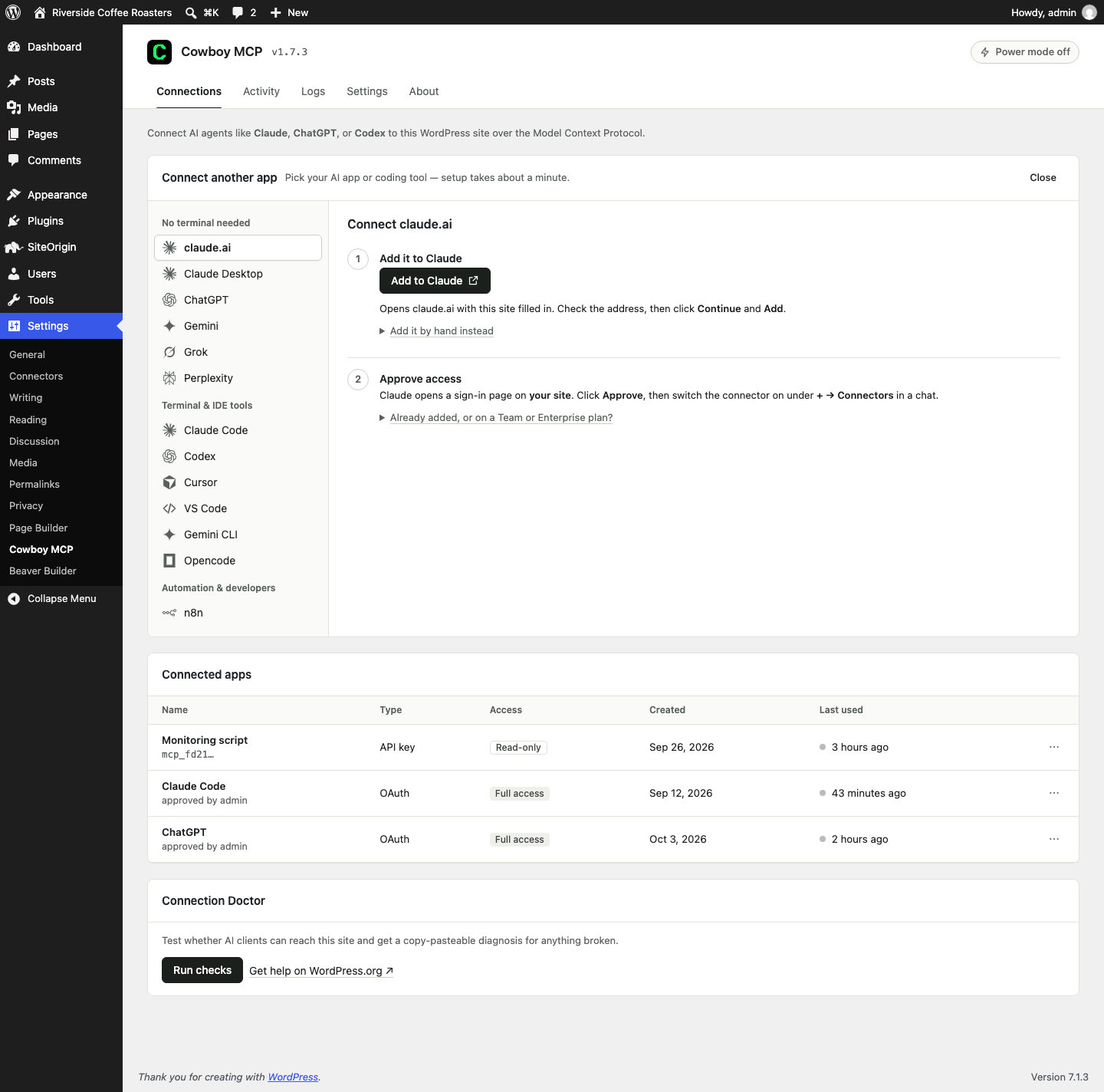Image resolution: width=1104 pixels, height=1092 pixels.
Task: Pick ChatGPT from the app list
Action: pyautogui.click(x=238, y=300)
